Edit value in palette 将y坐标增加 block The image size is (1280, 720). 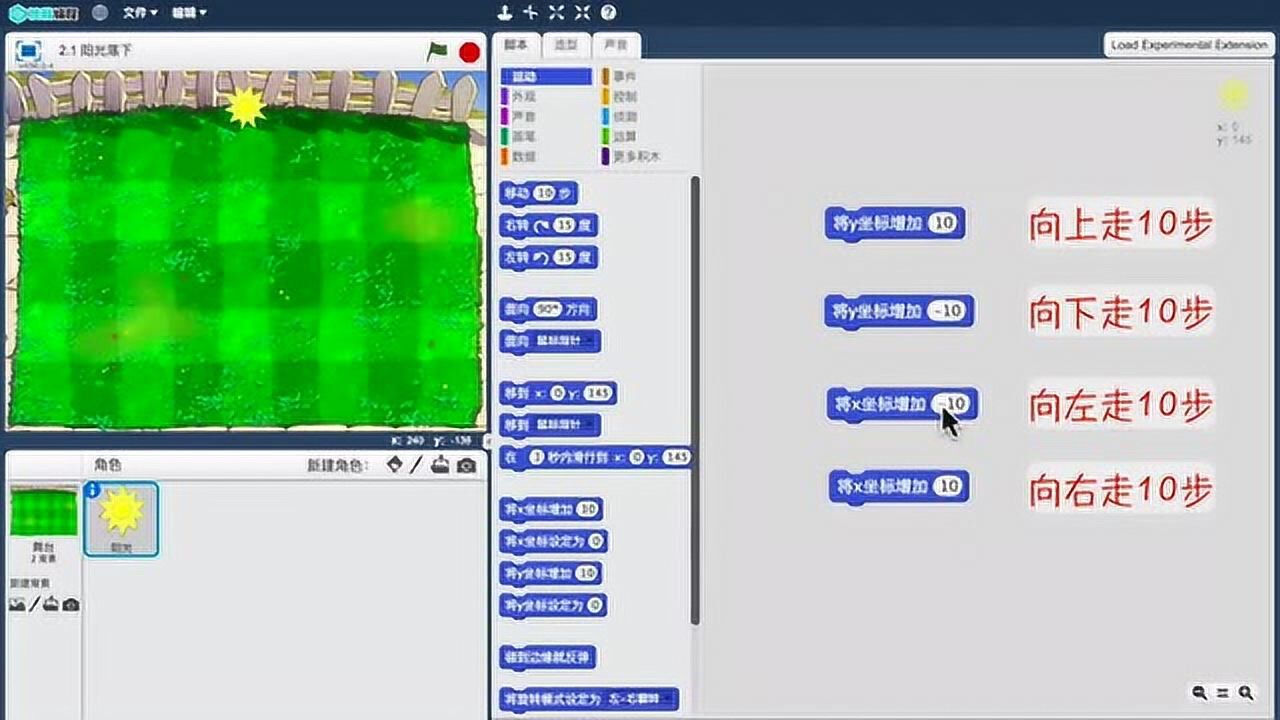(x=587, y=573)
